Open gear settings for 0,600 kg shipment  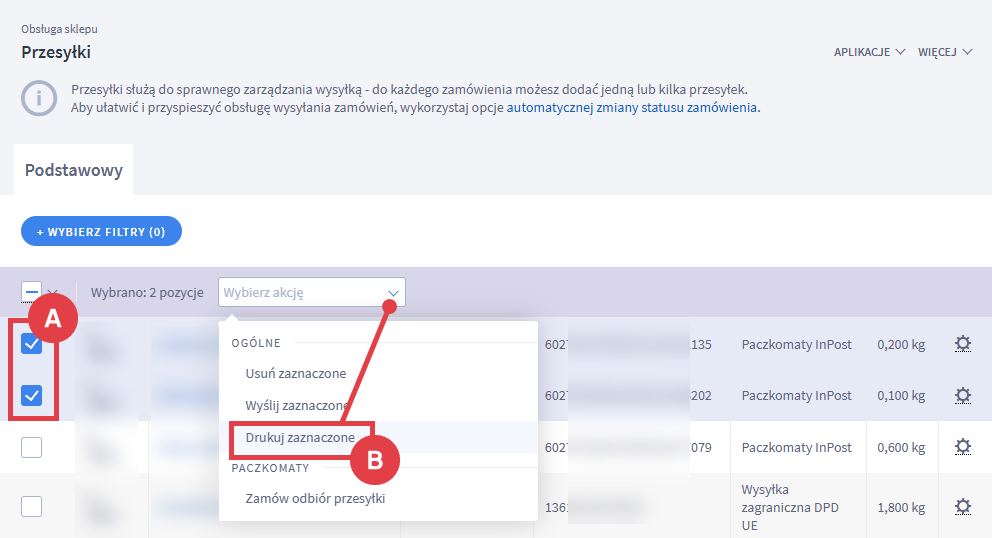962,447
